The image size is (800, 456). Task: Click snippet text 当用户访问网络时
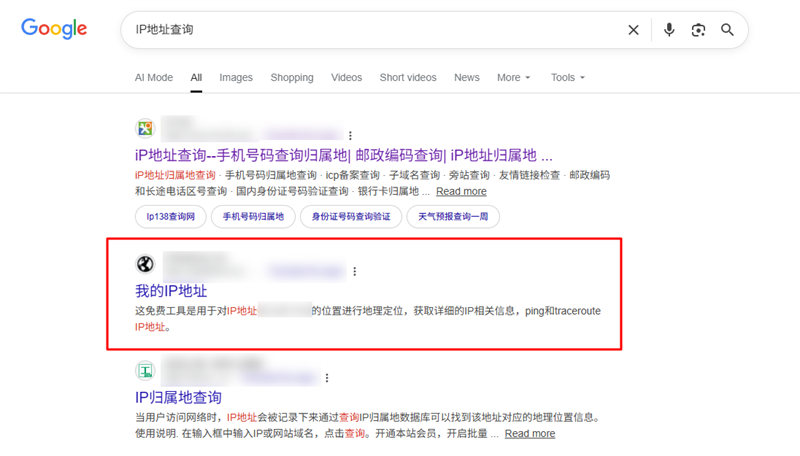pos(176,417)
